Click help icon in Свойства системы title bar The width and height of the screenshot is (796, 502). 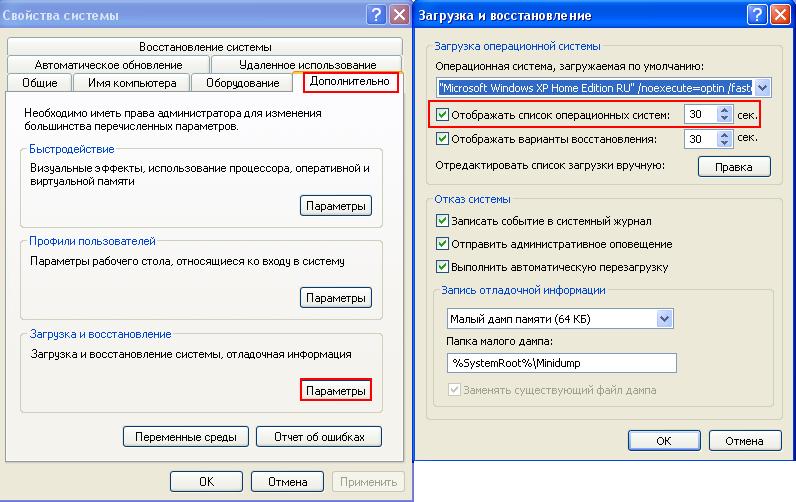376,15
